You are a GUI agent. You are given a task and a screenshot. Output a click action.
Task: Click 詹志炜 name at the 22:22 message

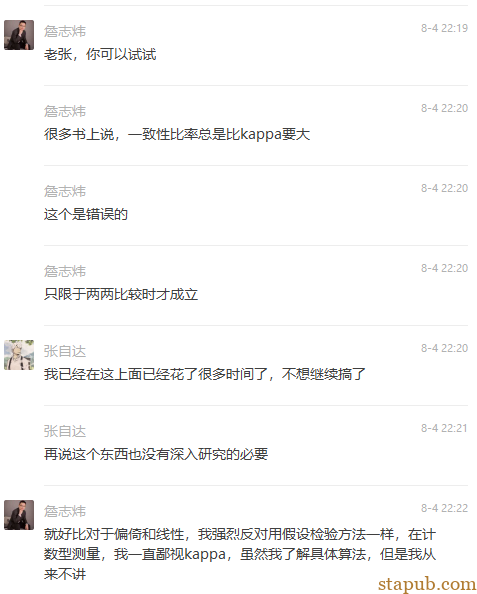coord(65,511)
